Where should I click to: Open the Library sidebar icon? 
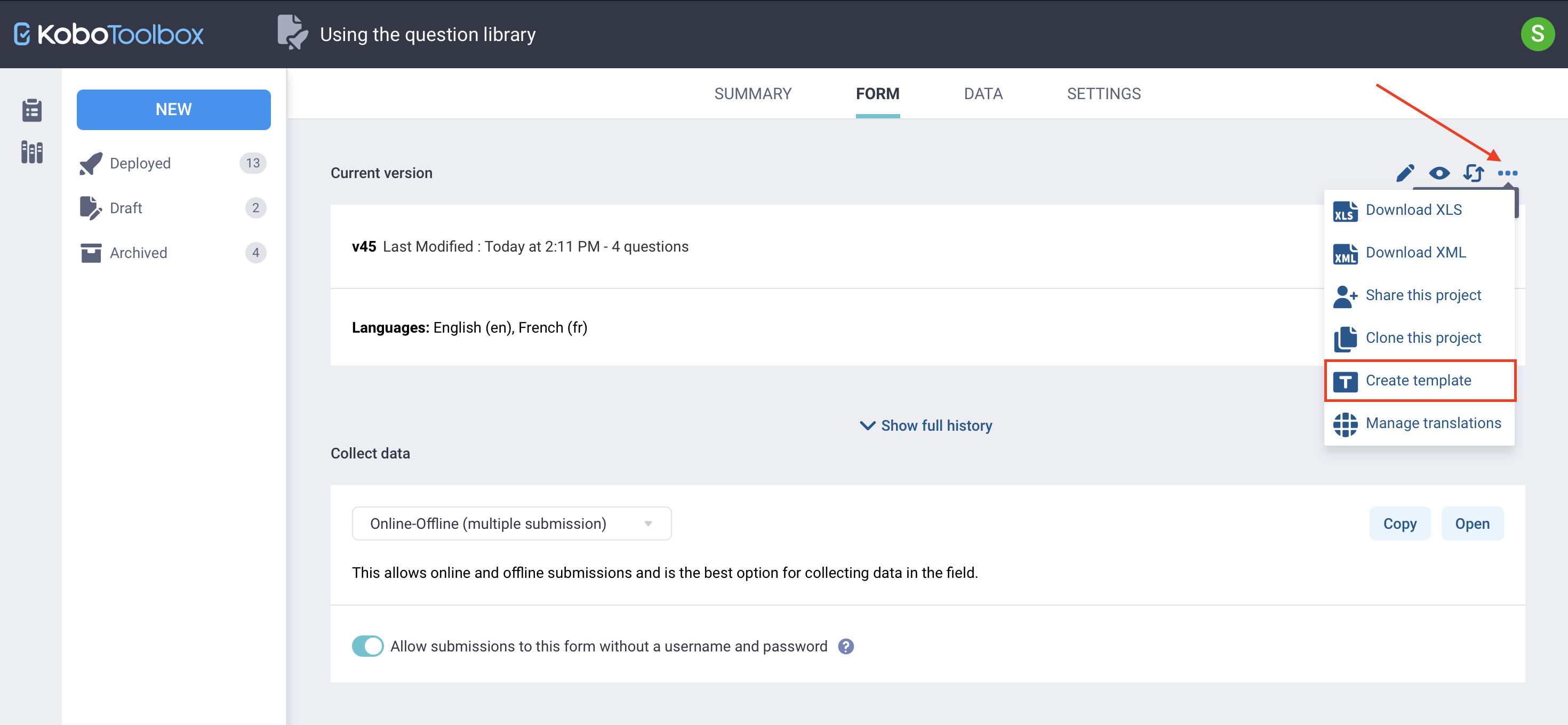tap(31, 152)
